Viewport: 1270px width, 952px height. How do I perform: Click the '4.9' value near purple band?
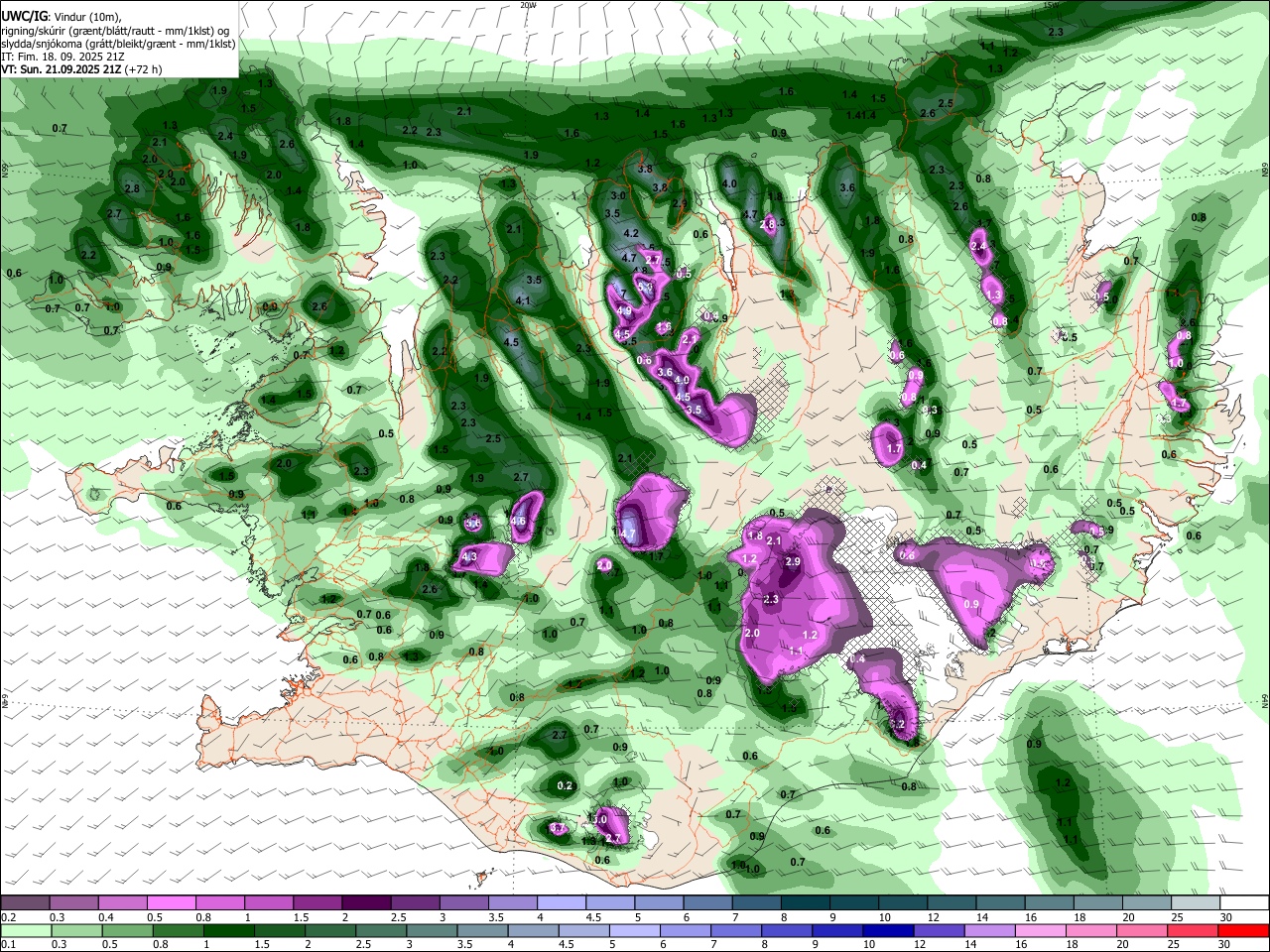(624, 311)
